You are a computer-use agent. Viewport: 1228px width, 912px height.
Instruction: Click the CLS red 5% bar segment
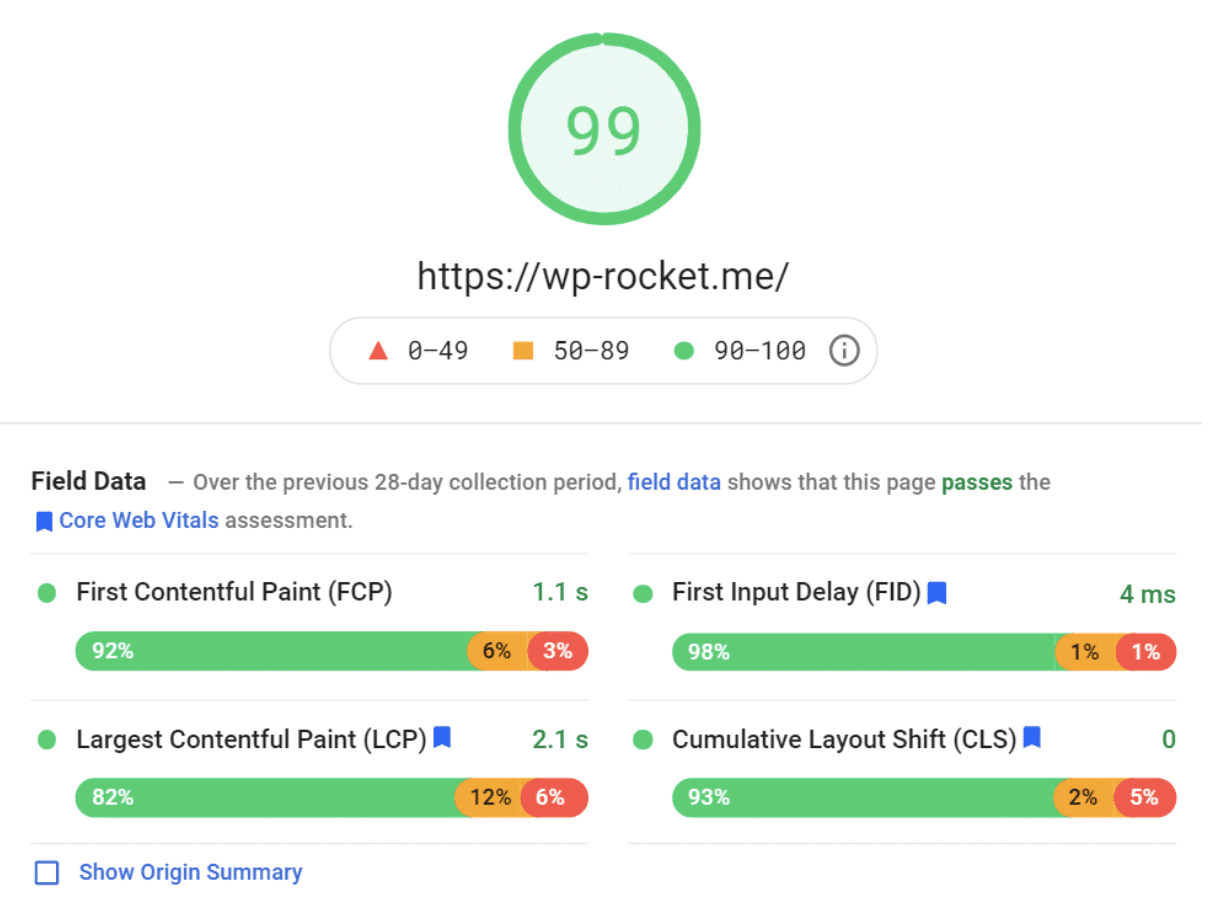[x=1144, y=797]
